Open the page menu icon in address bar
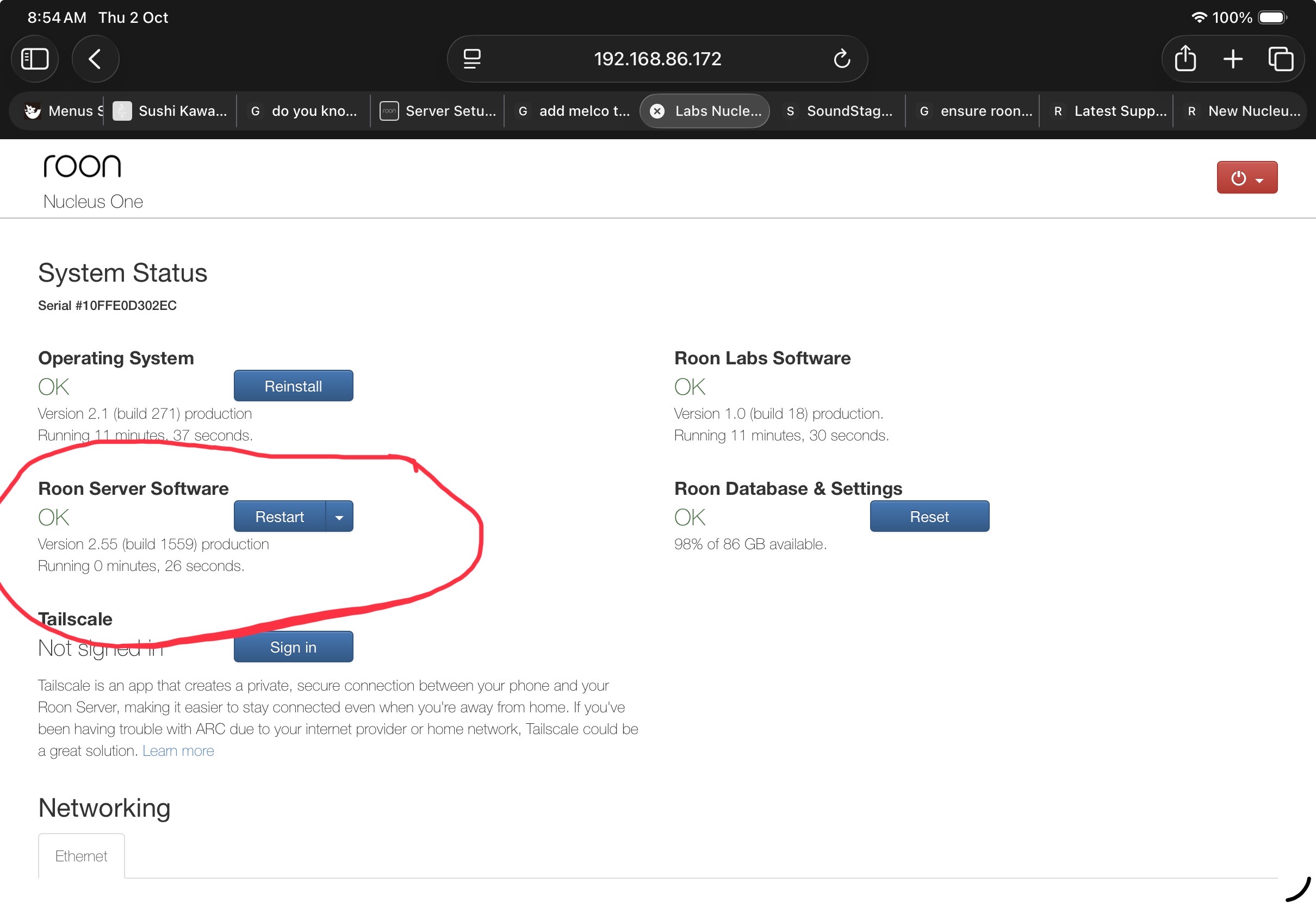The image size is (1316, 907). point(471,59)
